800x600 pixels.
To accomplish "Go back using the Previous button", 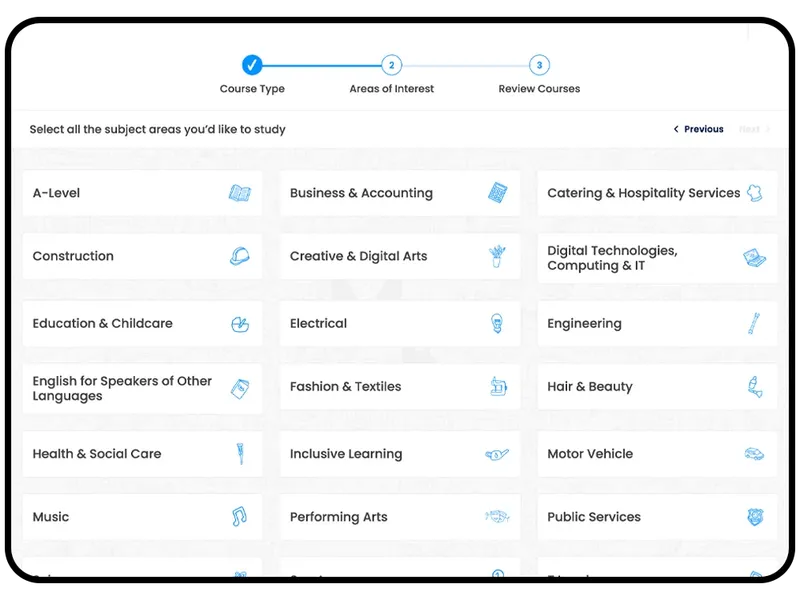I will pos(699,129).
